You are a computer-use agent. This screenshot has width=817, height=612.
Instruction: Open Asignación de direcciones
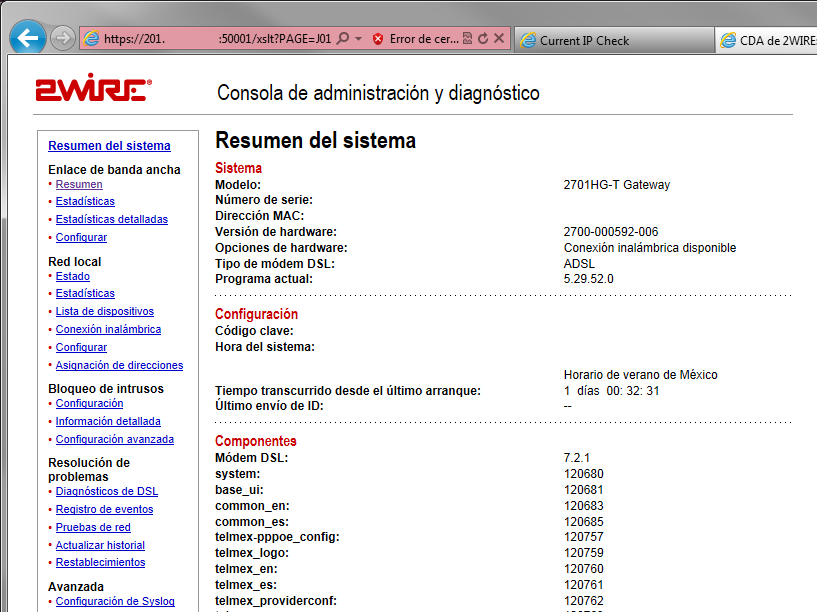[x=119, y=365]
